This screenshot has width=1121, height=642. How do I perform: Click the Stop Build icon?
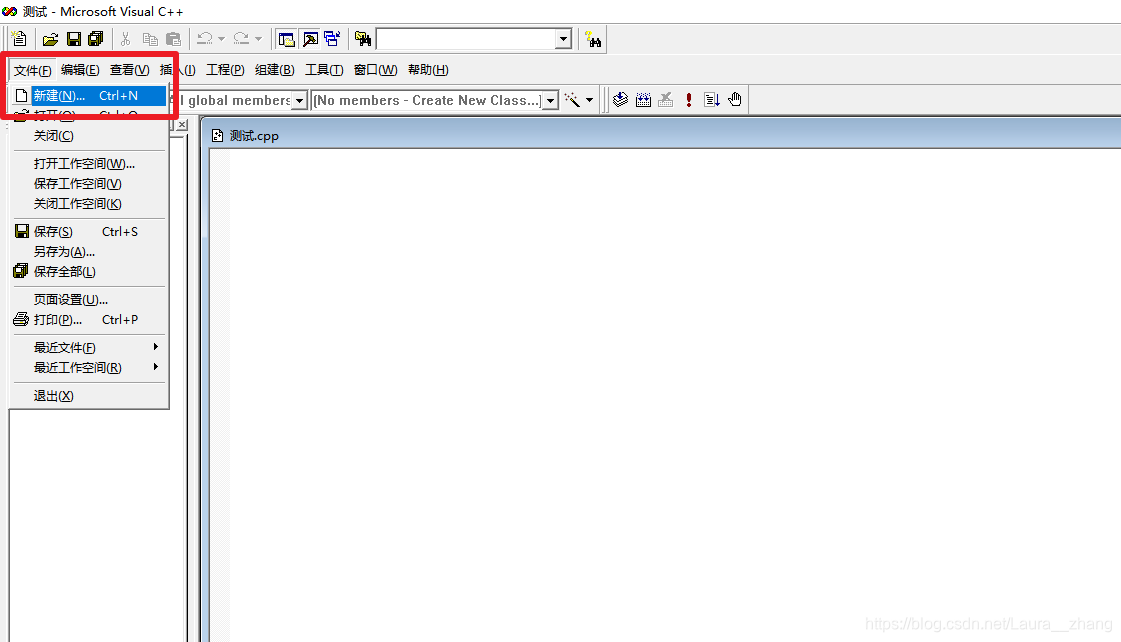point(666,100)
